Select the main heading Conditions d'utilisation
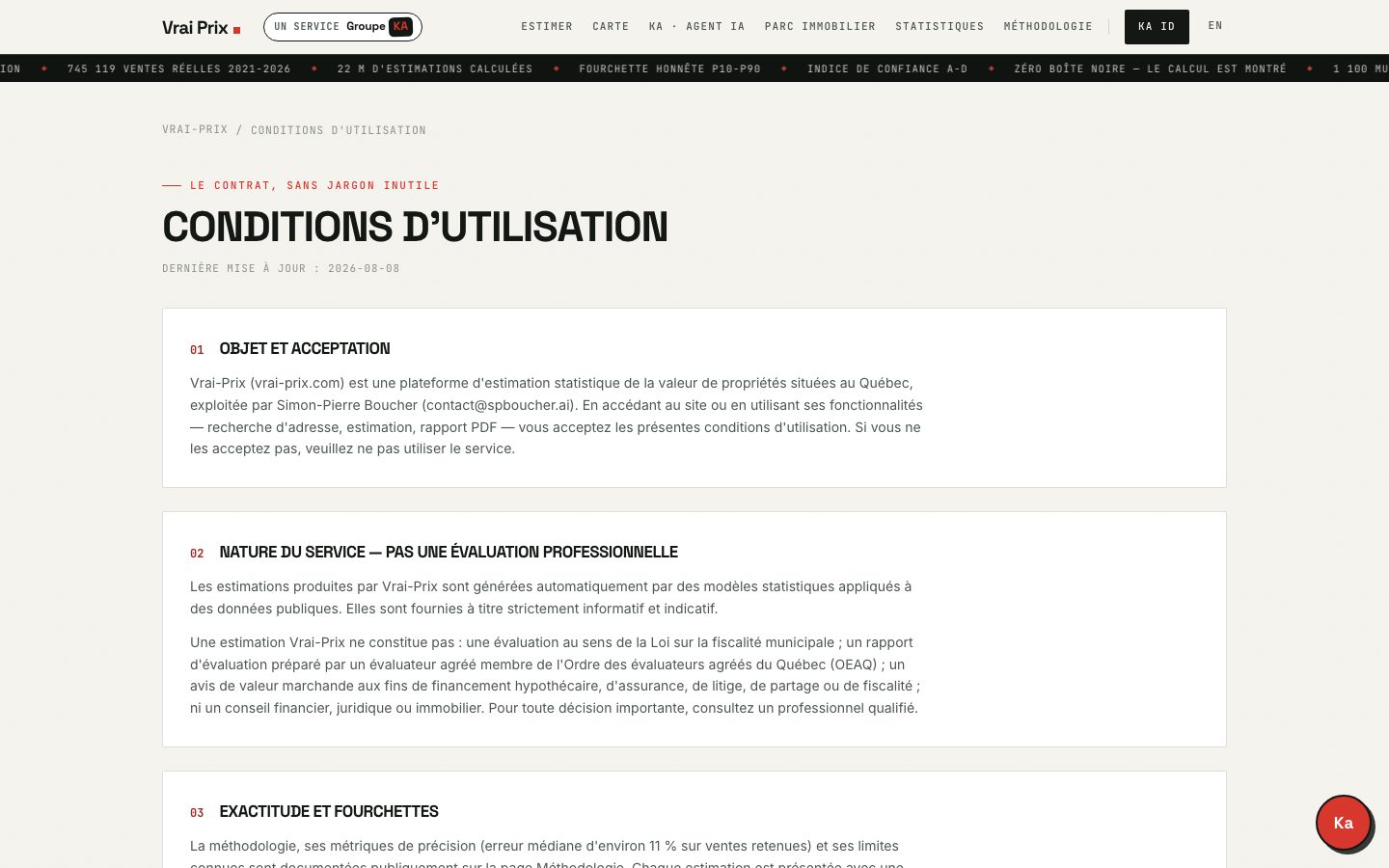1389x868 pixels. [415, 227]
